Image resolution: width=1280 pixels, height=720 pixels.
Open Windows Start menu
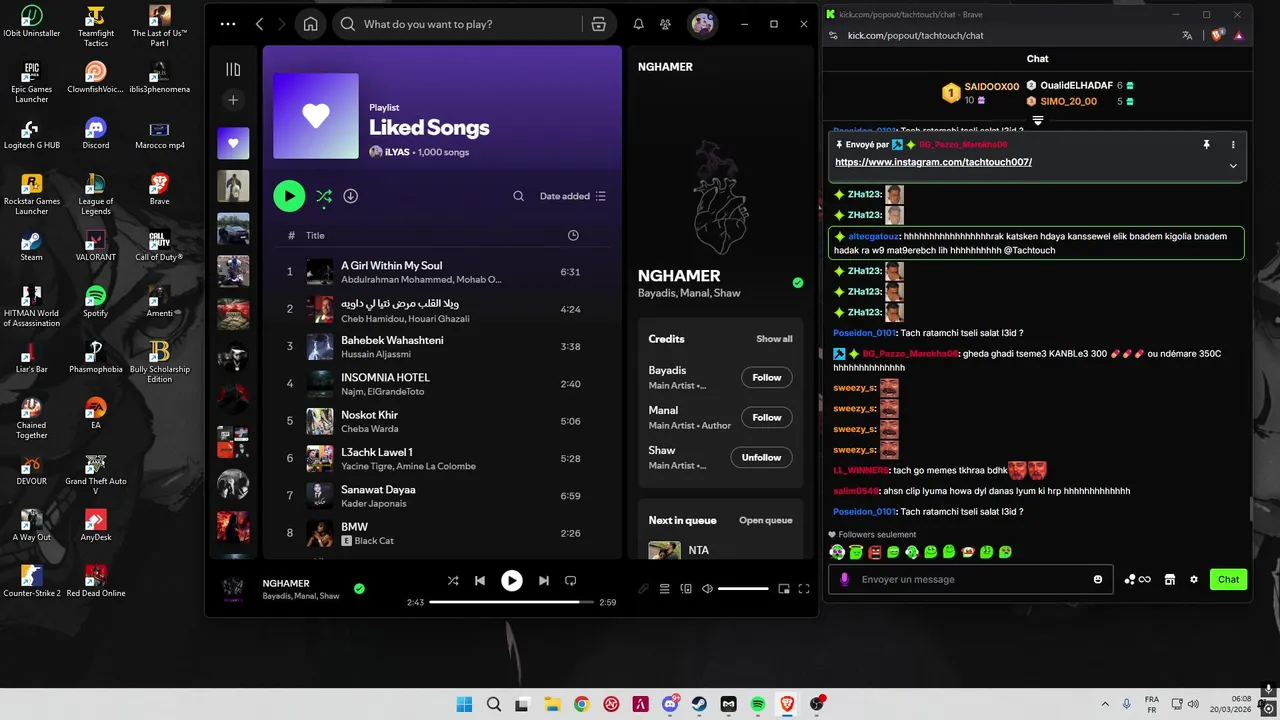pos(464,704)
